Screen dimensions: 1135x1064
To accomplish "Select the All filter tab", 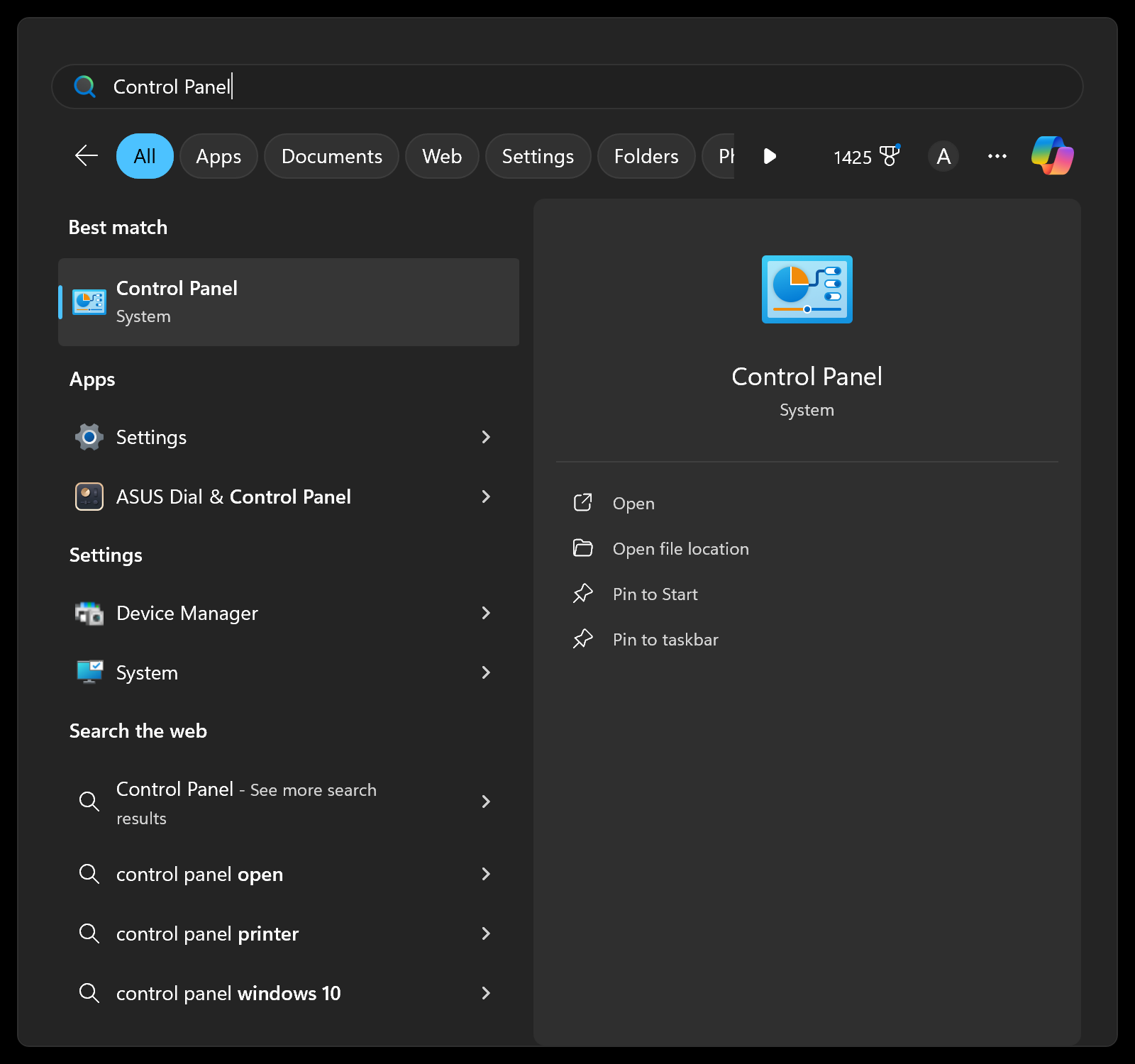I will (145, 156).
